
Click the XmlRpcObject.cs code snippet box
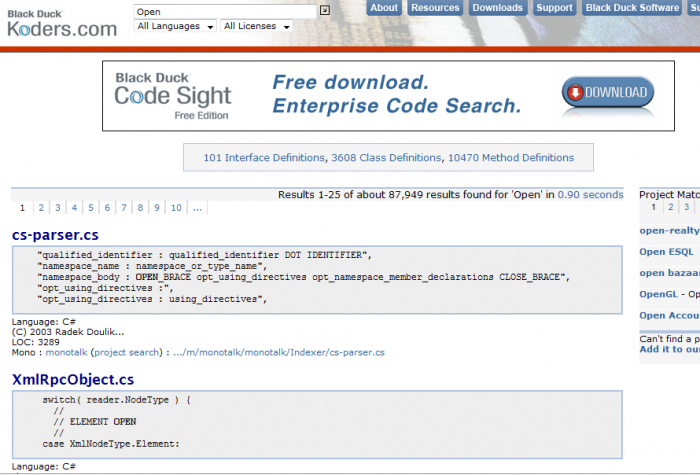pos(317,425)
